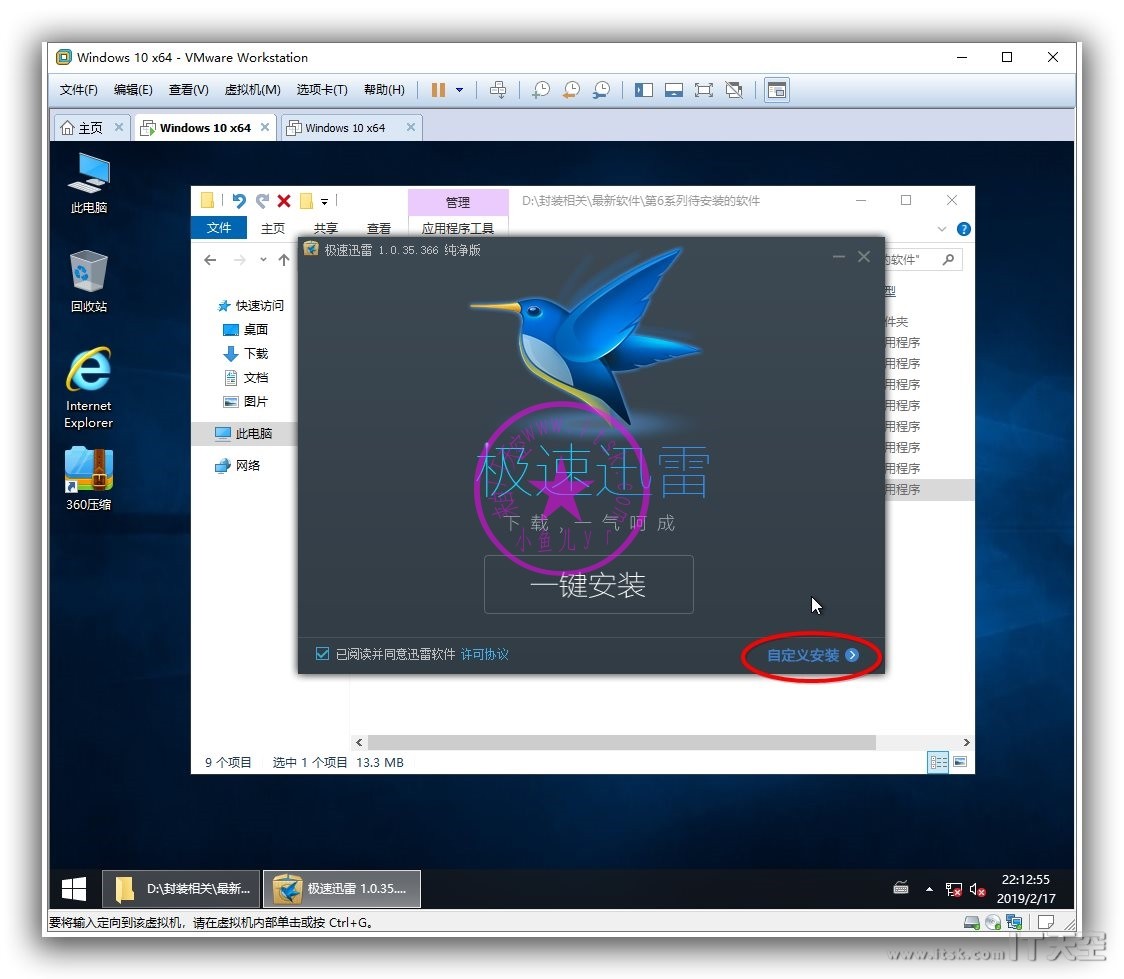Toggle the VMware thumbnail bar view

click(674, 90)
